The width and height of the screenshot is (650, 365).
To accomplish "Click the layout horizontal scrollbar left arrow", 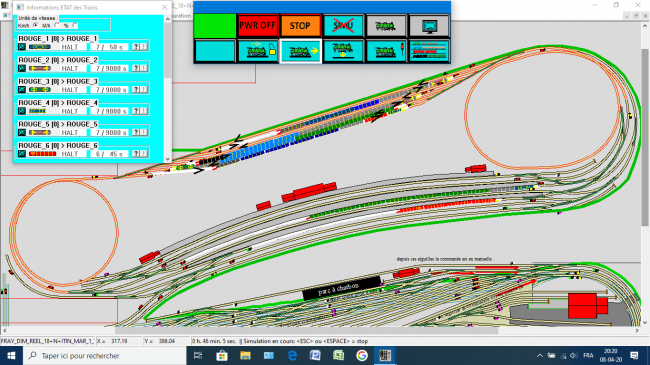I will (x=4, y=331).
